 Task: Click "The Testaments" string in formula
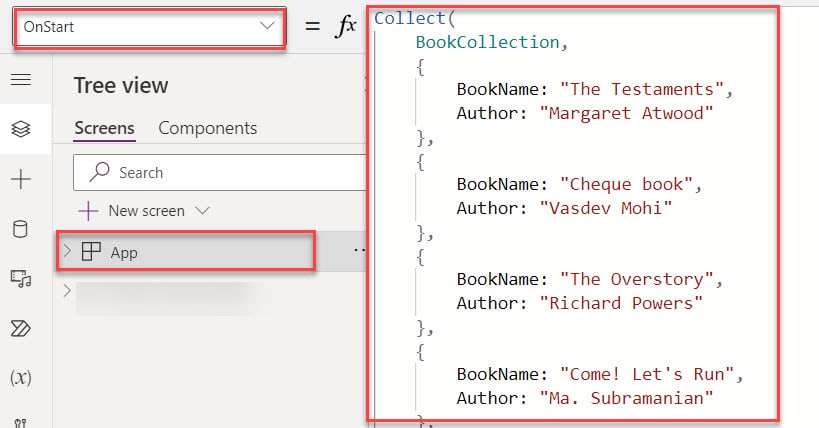641,89
